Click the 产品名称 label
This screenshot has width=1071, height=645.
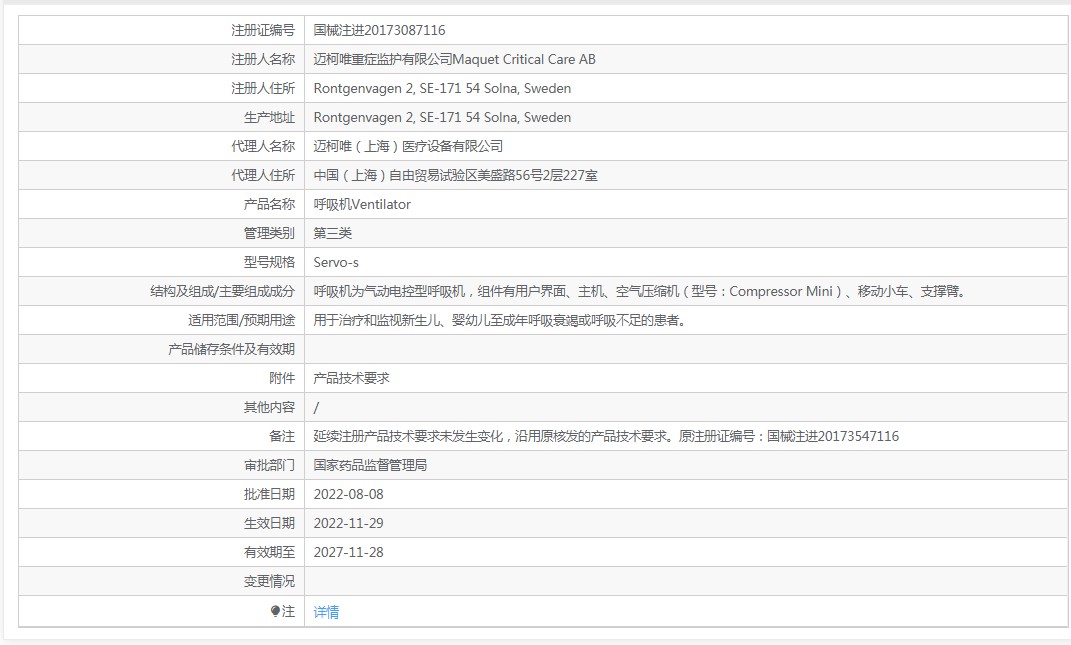click(x=269, y=204)
